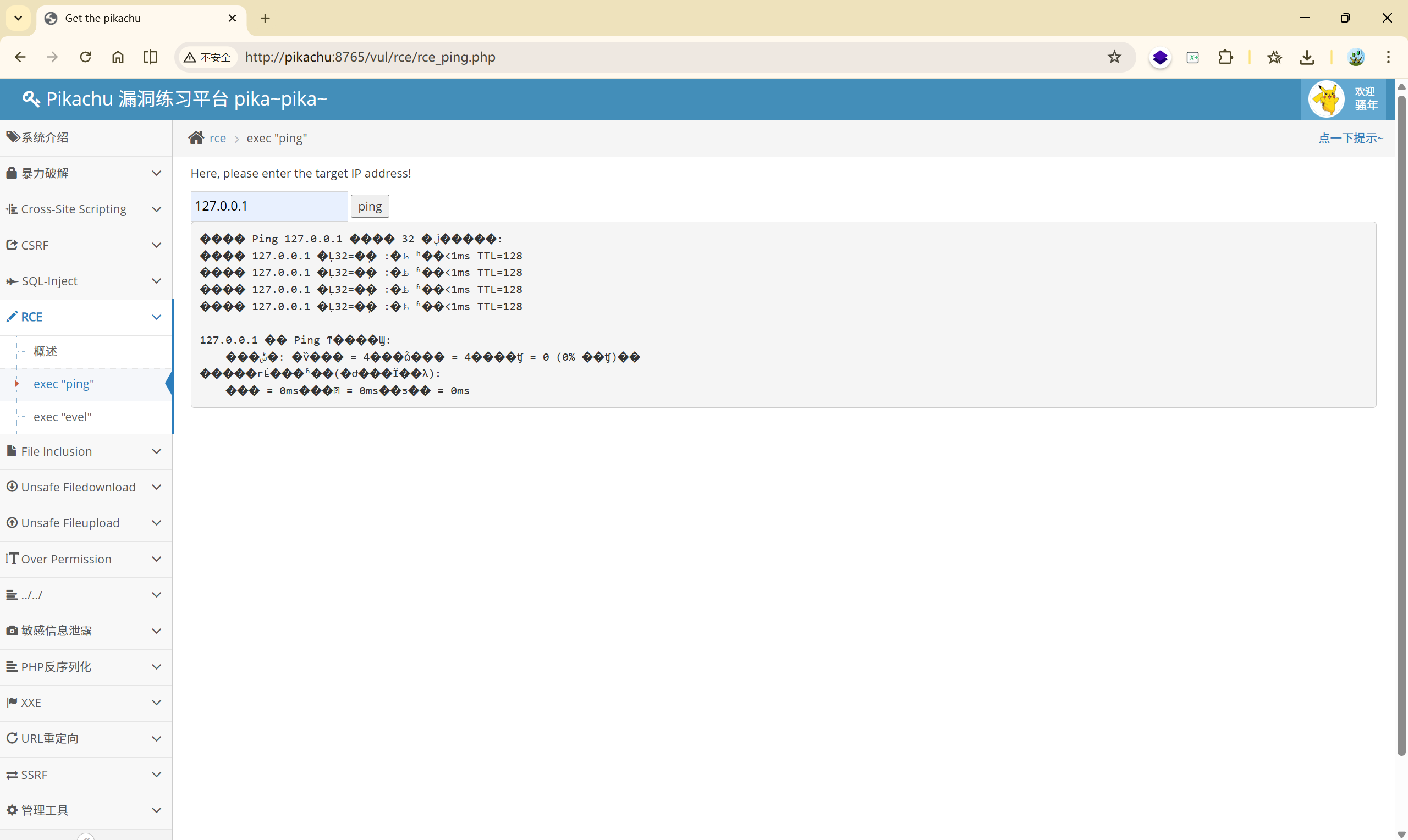Click the page vertical scrollbar
The width and height of the screenshot is (1408, 840).
(1401, 424)
